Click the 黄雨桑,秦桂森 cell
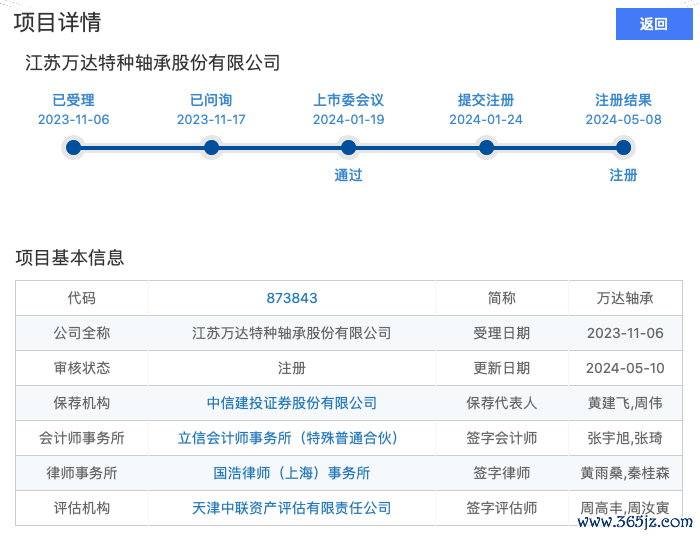 point(625,473)
